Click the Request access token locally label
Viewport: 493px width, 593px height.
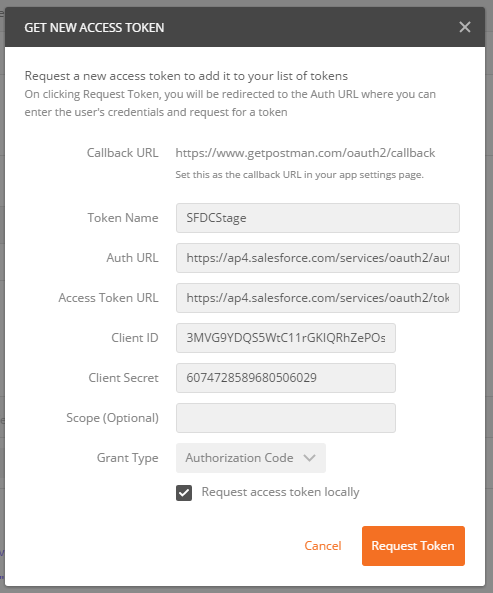pyautogui.click(x=280, y=492)
